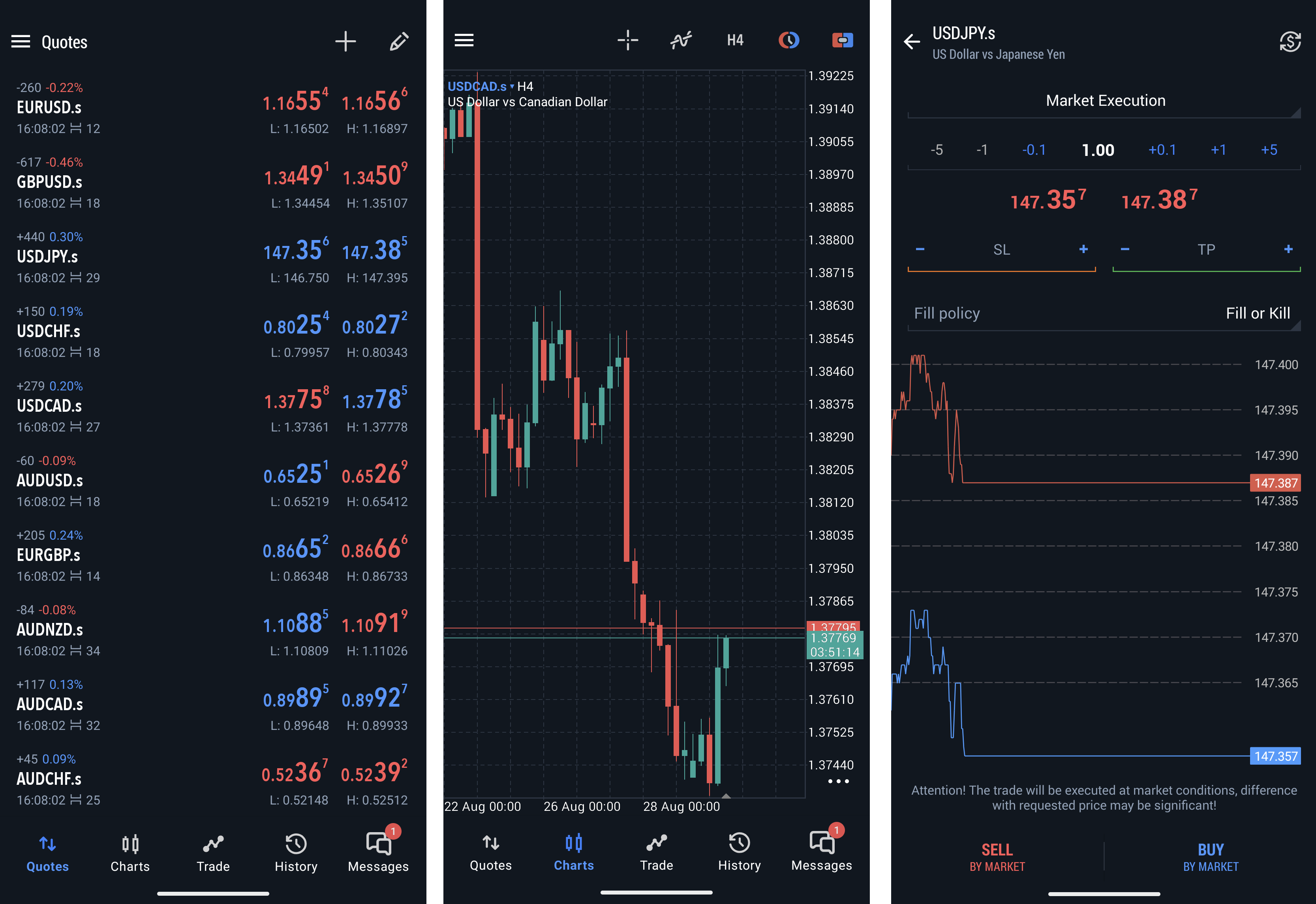Change the H4 timeframe

735,40
